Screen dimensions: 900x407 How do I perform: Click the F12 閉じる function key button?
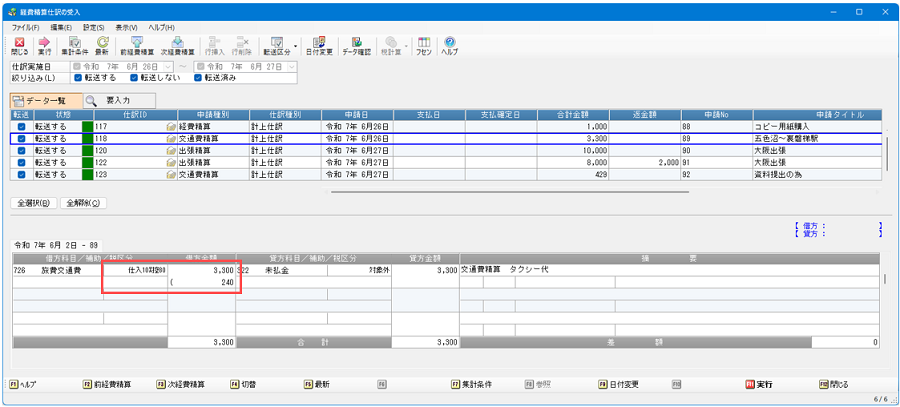pyautogui.click(x=834, y=385)
